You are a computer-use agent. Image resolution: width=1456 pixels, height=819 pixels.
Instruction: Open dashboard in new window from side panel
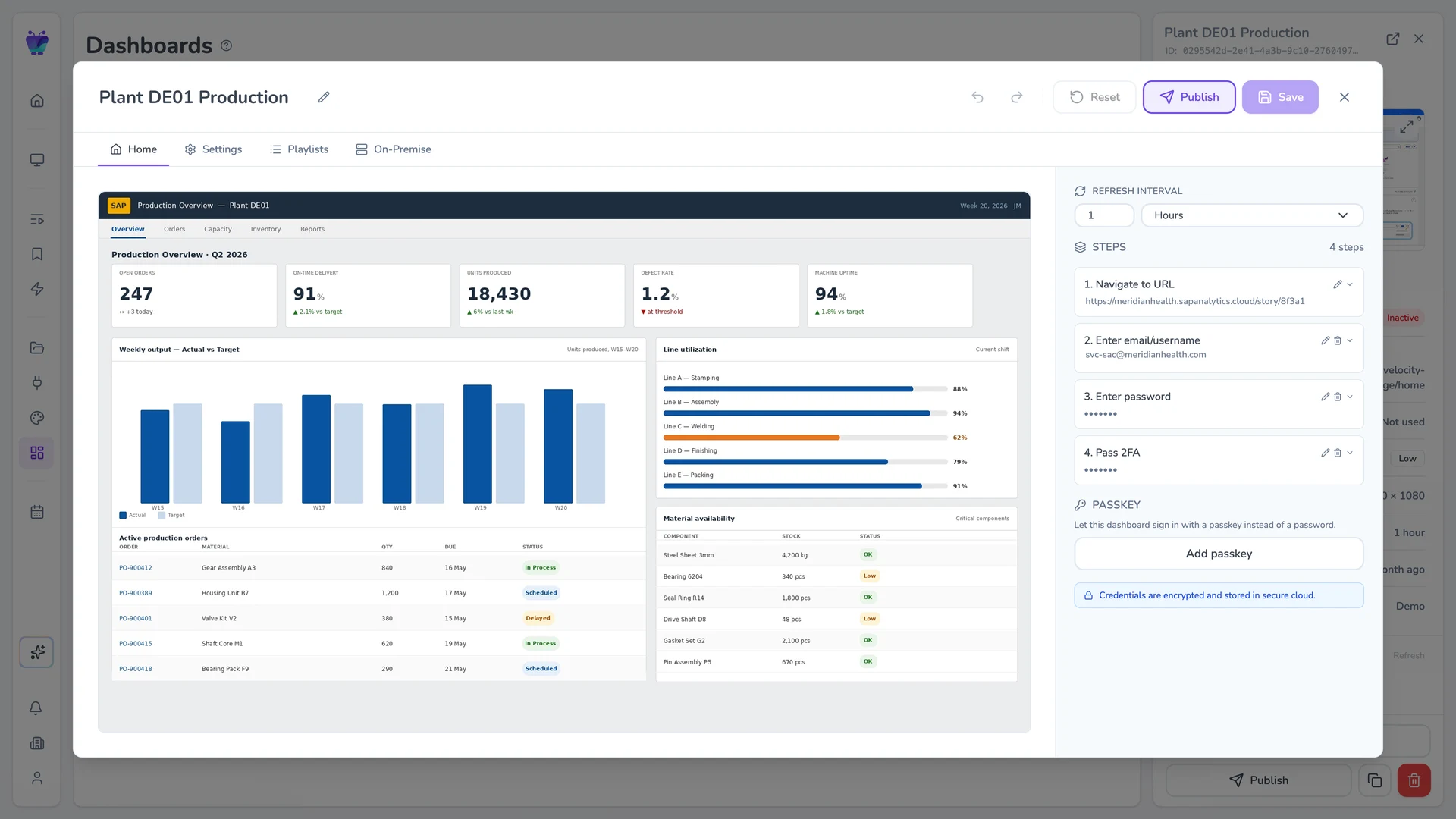click(x=1393, y=39)
